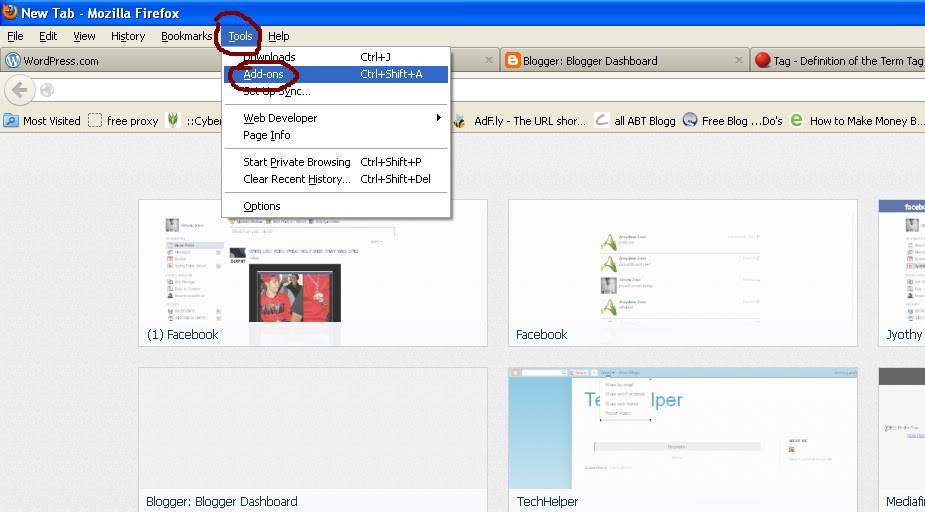Open Blogger Dashboard thumbnail tile
The image size is (925, 512).
(x=313, y=439)
